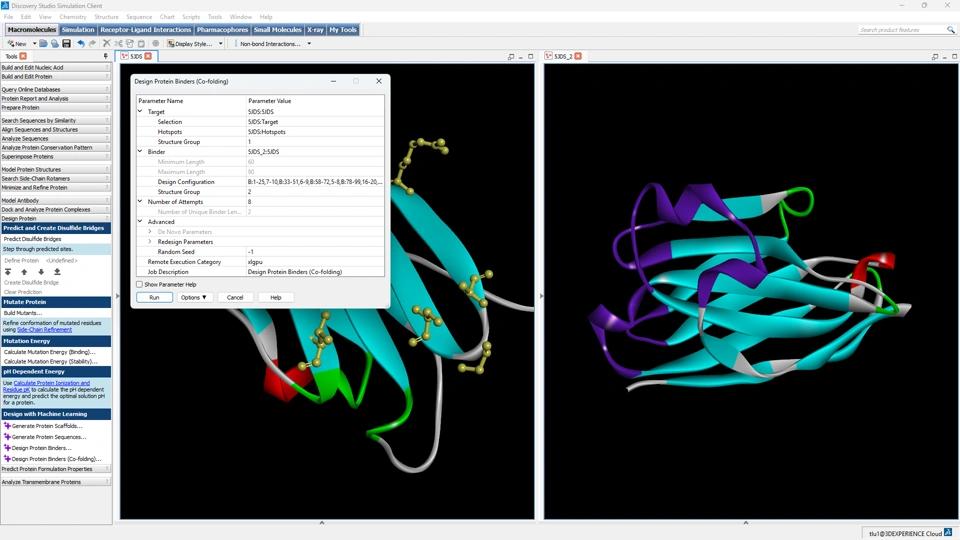The image size is (960, 540).
Task: Open the Small Molecules tab
Action: [277, 29]
